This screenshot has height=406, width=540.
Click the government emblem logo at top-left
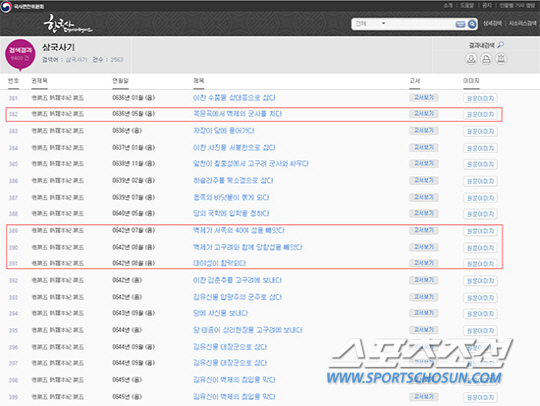(x=6, y=7)
